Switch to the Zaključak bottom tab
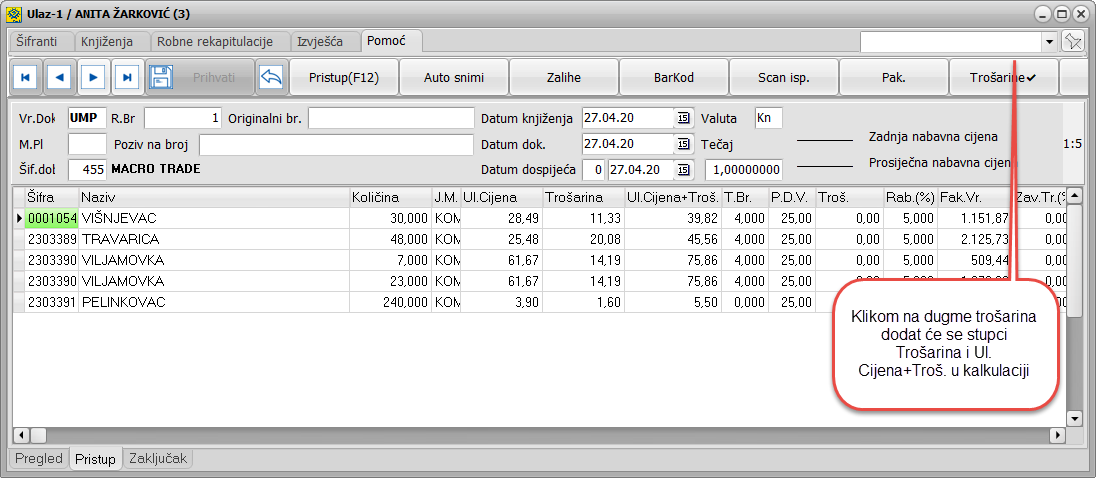1096x478 pixels. point(158,459)
